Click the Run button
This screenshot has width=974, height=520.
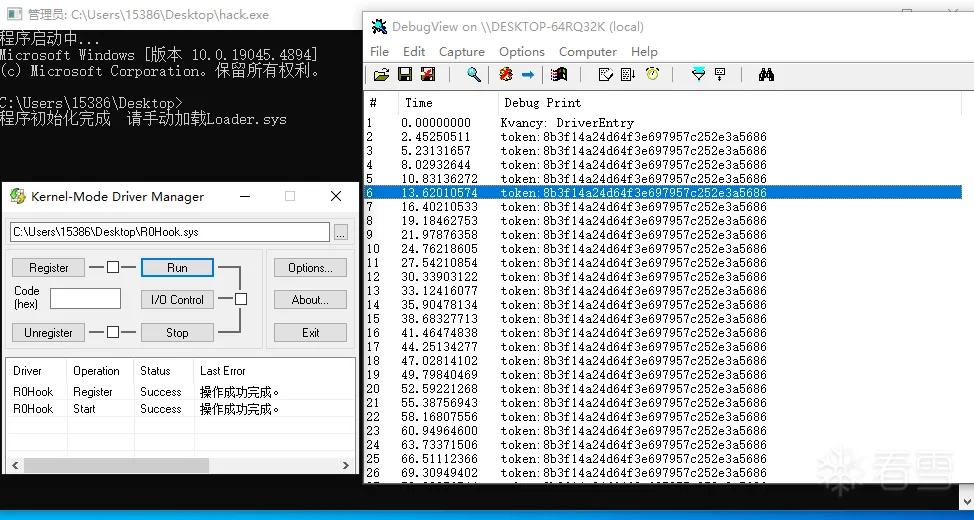tap(177, 268)
